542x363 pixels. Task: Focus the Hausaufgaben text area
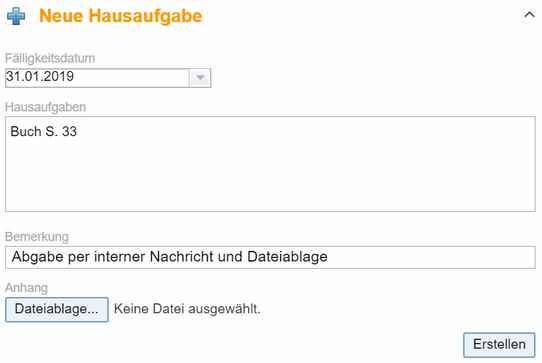coord(270,164)
